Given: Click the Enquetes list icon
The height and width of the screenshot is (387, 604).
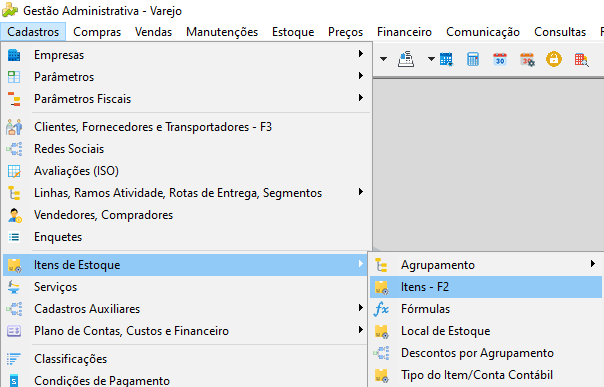Looking at the screenshot, I should (x=14, y=237).
